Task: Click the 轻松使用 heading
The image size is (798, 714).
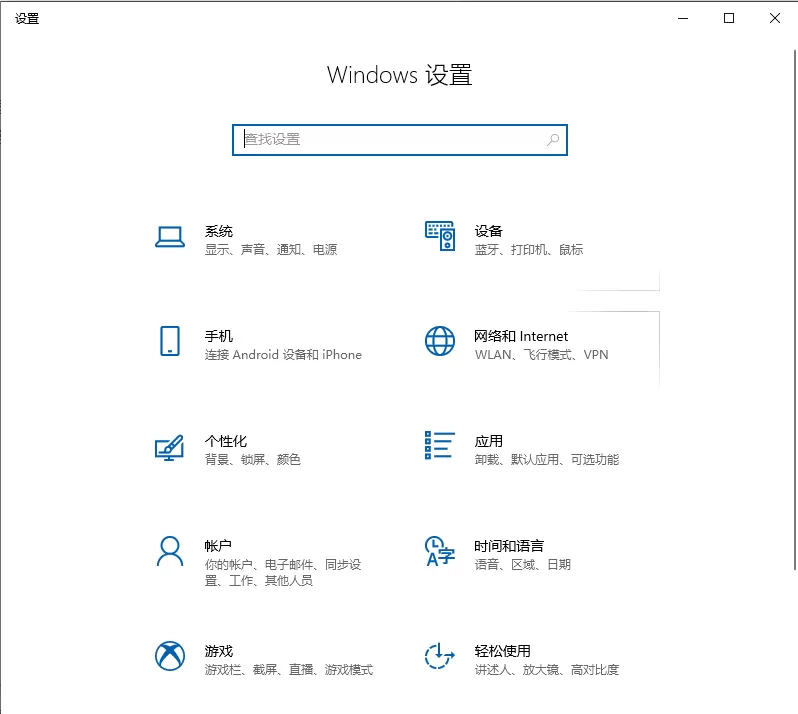Action: [502, 651]
